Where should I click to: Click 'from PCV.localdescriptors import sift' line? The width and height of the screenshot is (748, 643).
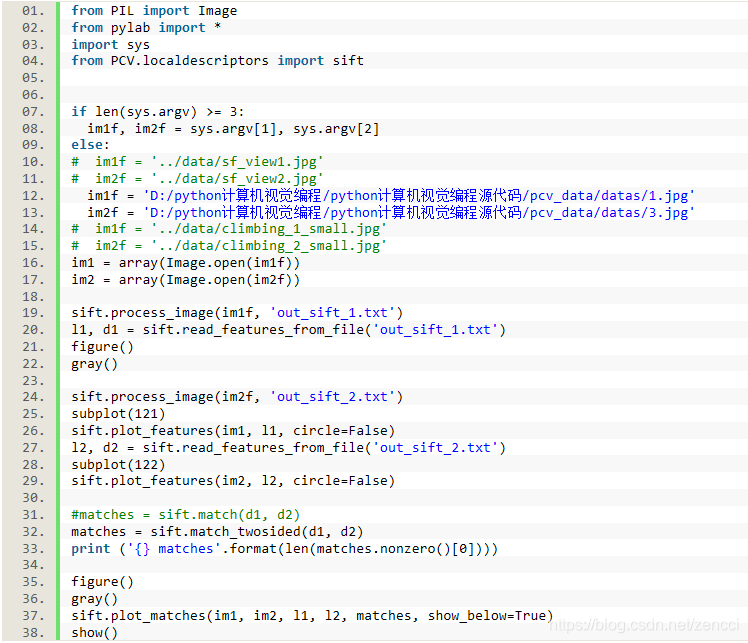click(x=218, y=61)
